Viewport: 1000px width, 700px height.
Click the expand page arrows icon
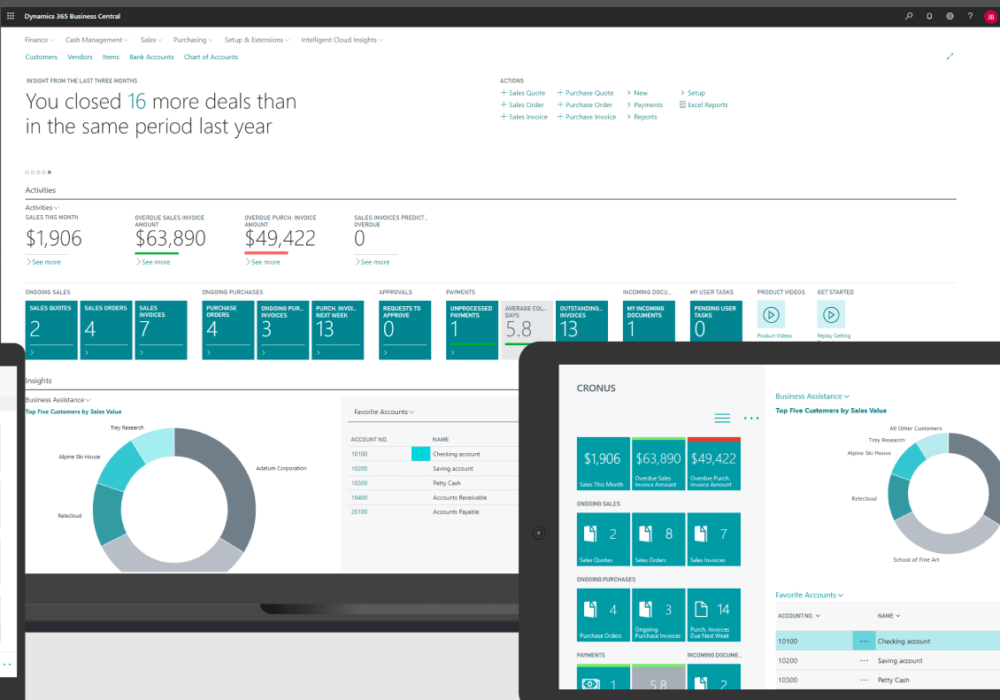pyautogui.click(x=949, y=57)
